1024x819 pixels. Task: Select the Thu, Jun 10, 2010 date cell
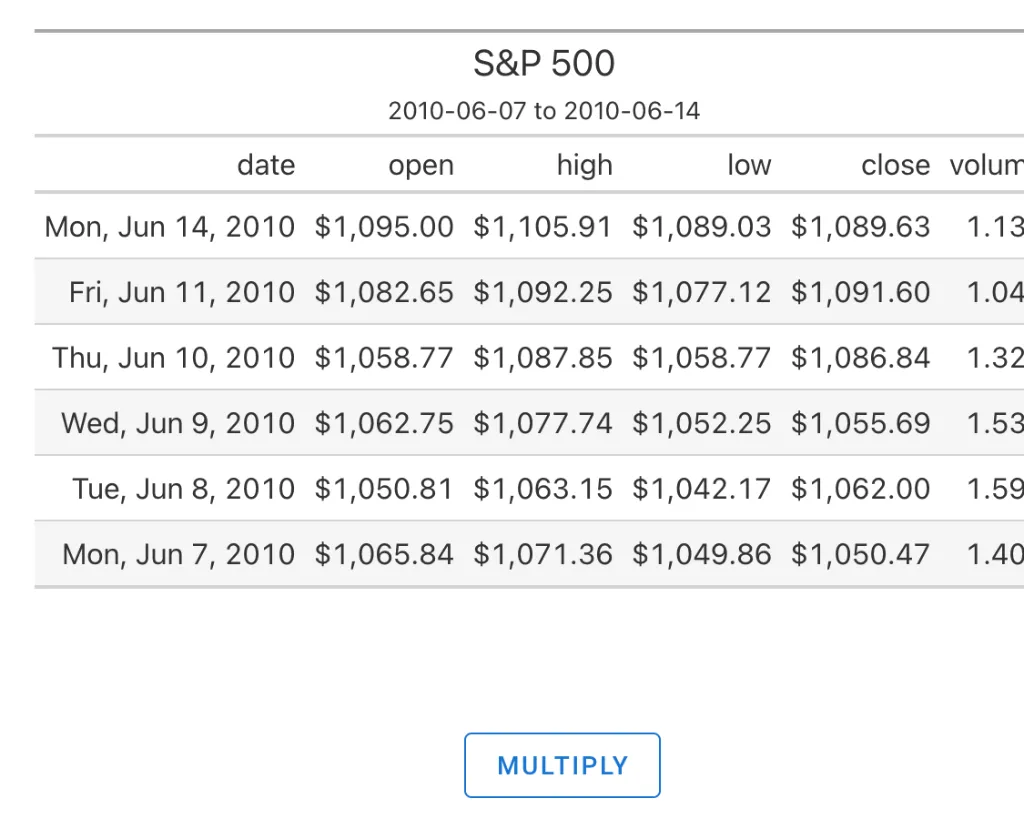[174, 358]
